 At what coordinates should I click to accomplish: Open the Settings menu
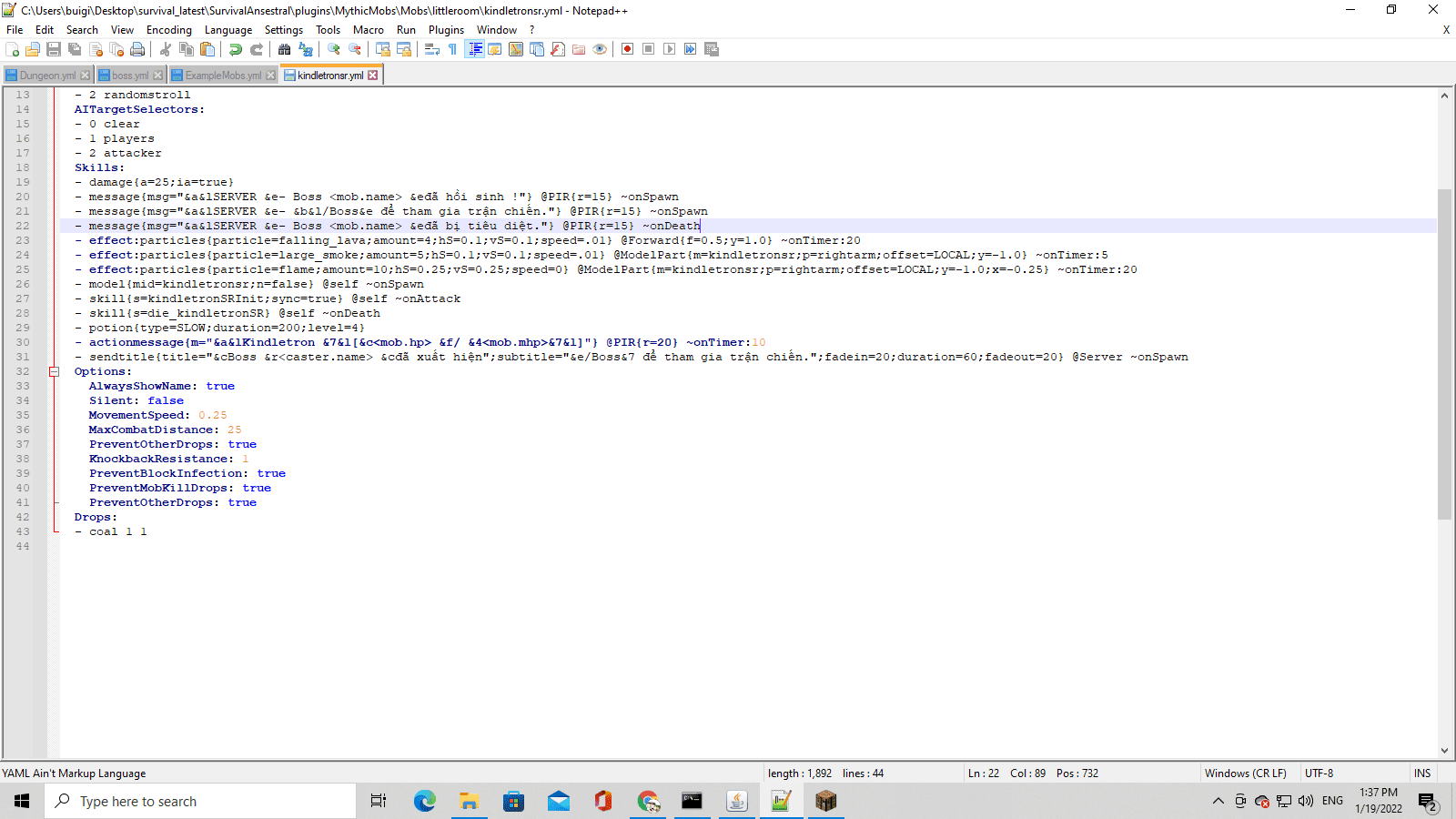tap(284, 30)
